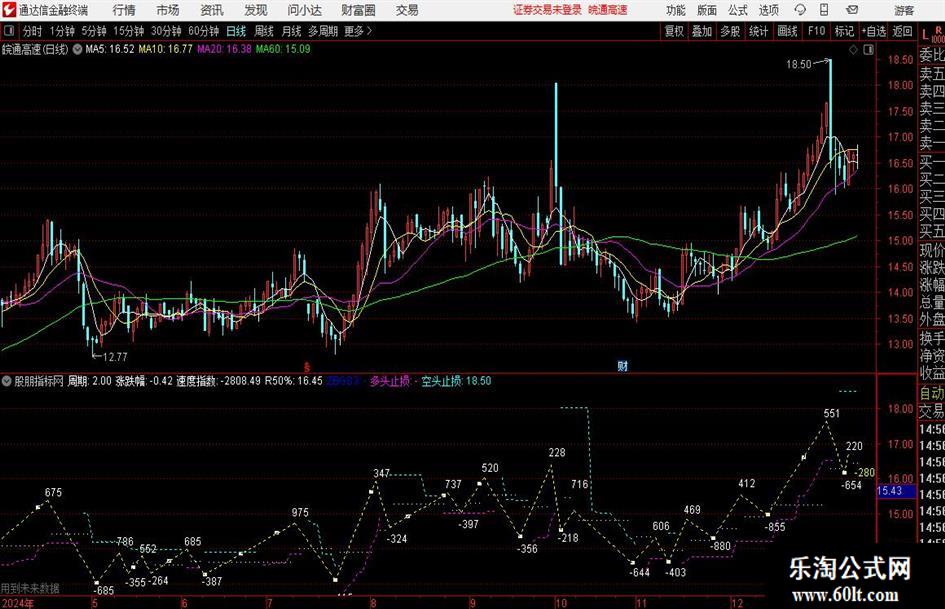Screen dimensions: 945x609
Task: Click the 标记 mark toolbar button
Action: point(844,31)
